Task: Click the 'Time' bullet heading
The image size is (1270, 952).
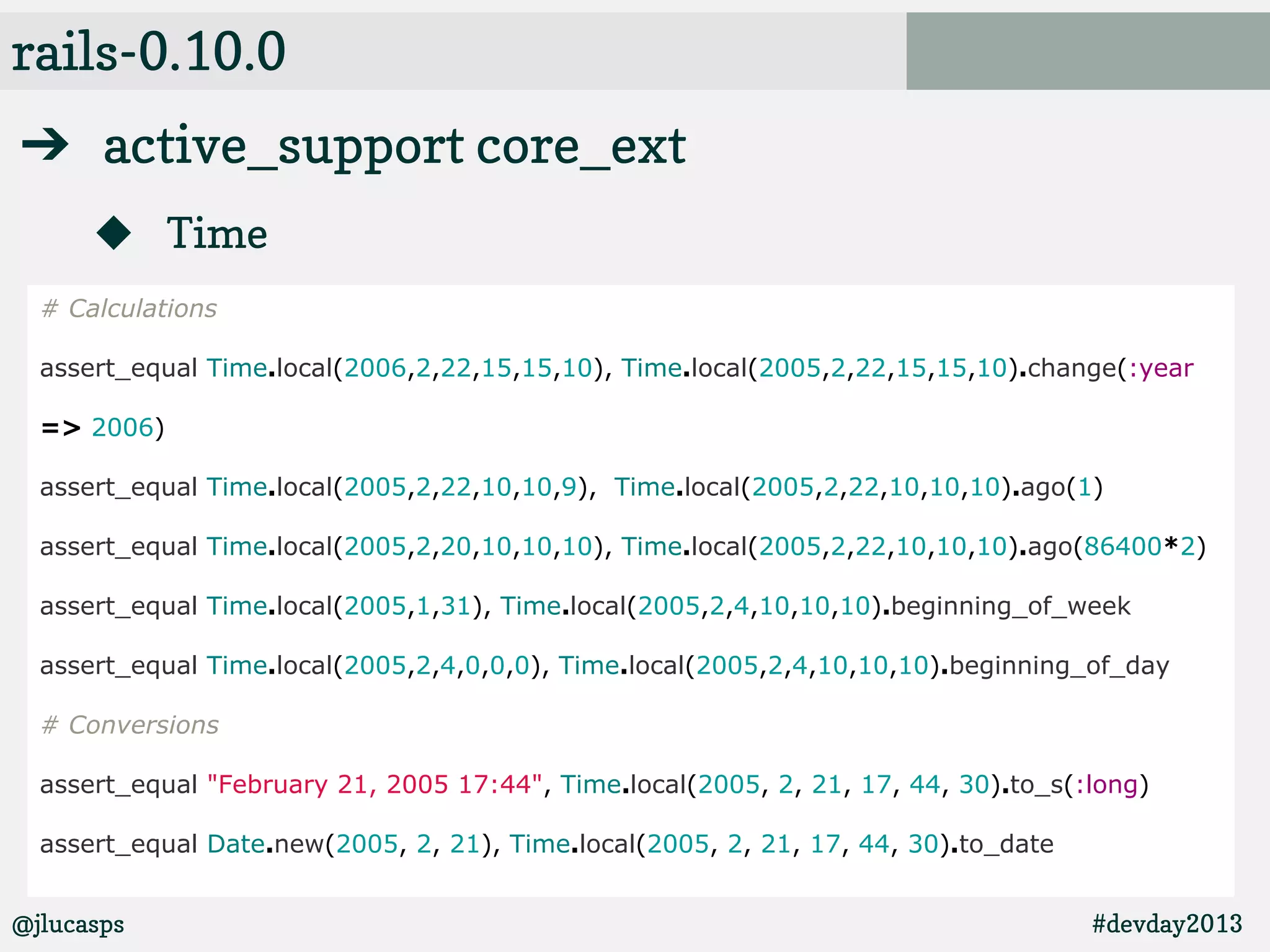Action: [x=217, y=234]
